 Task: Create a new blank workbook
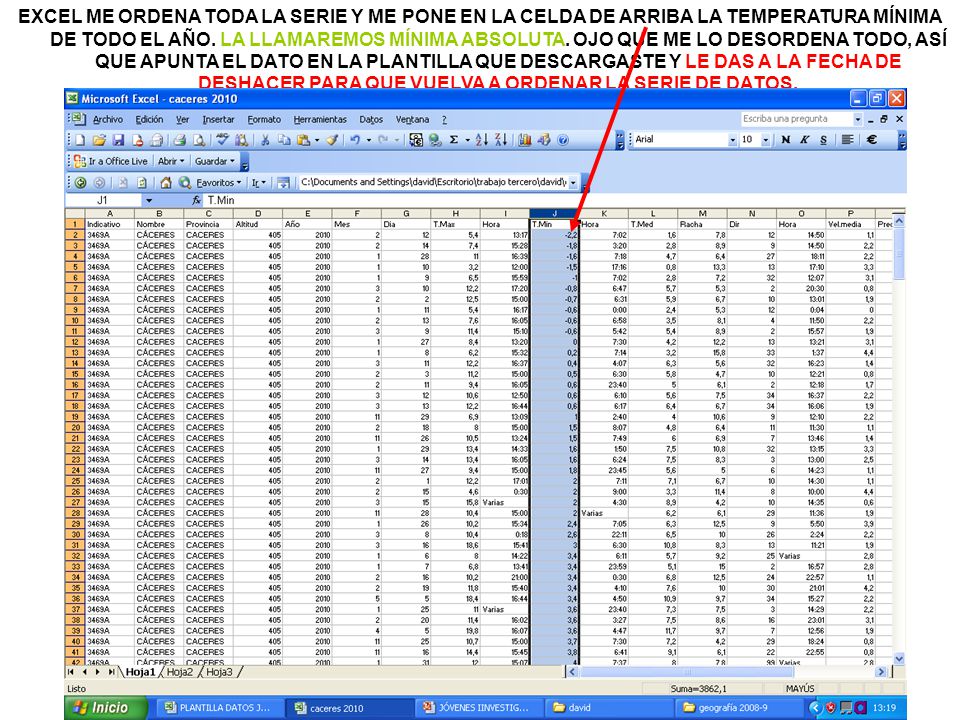[80, 140]
